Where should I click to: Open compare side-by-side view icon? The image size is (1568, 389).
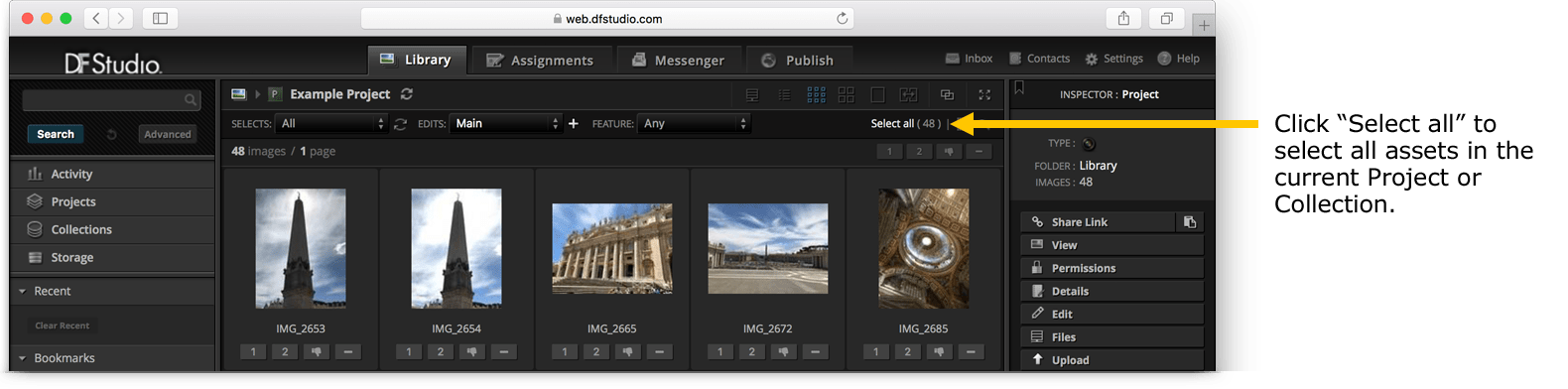click(x=909, y=94)
